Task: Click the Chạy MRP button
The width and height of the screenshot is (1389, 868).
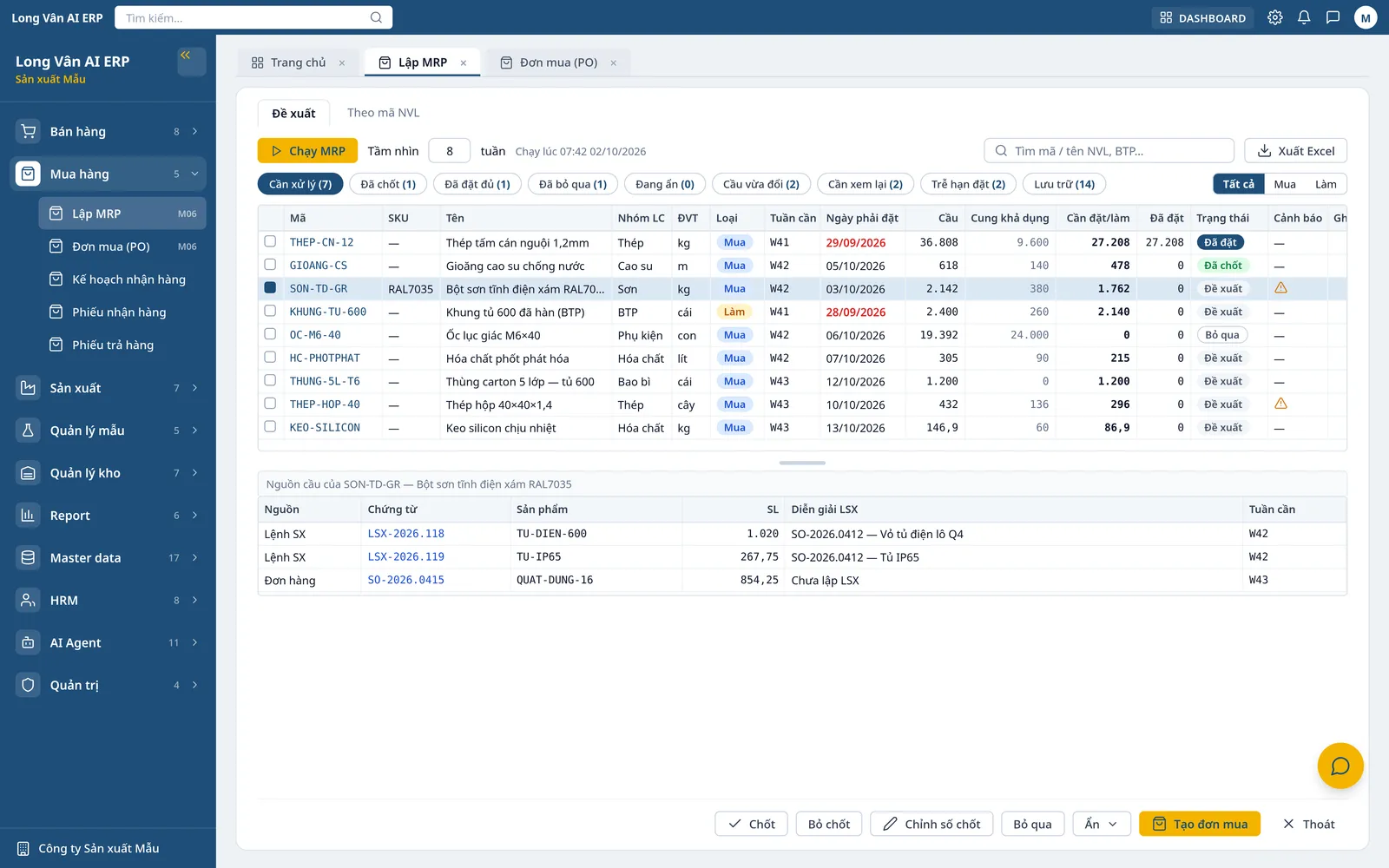Action: [308, 151]
